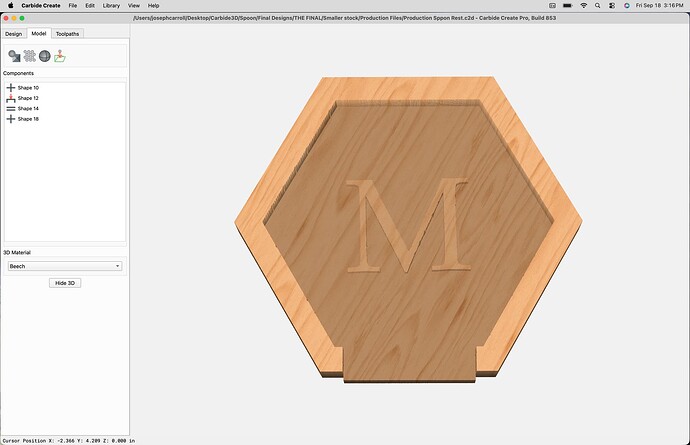
Task: Open Control Center in menu bar
Action: point(612,6)
